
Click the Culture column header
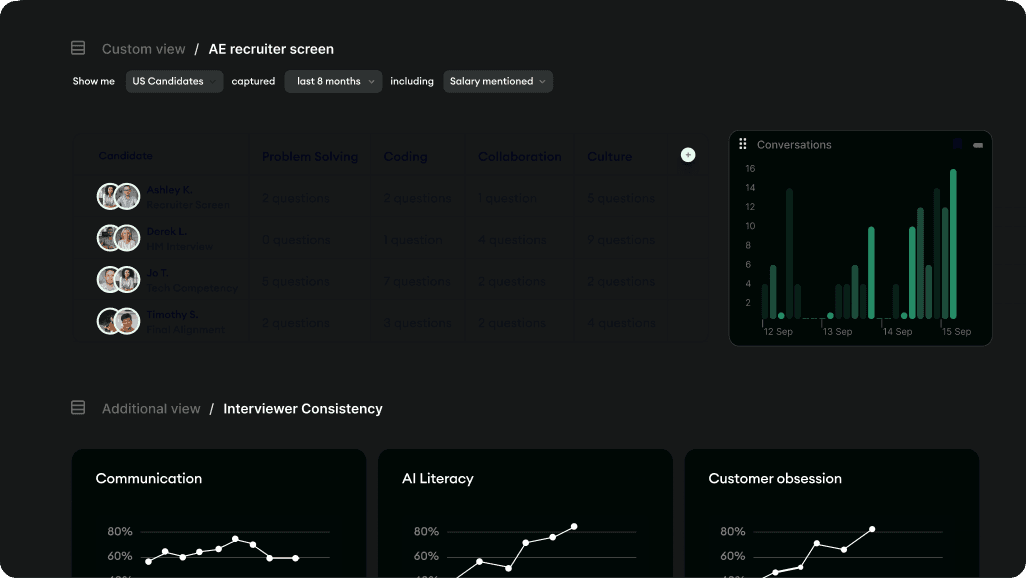609,157
